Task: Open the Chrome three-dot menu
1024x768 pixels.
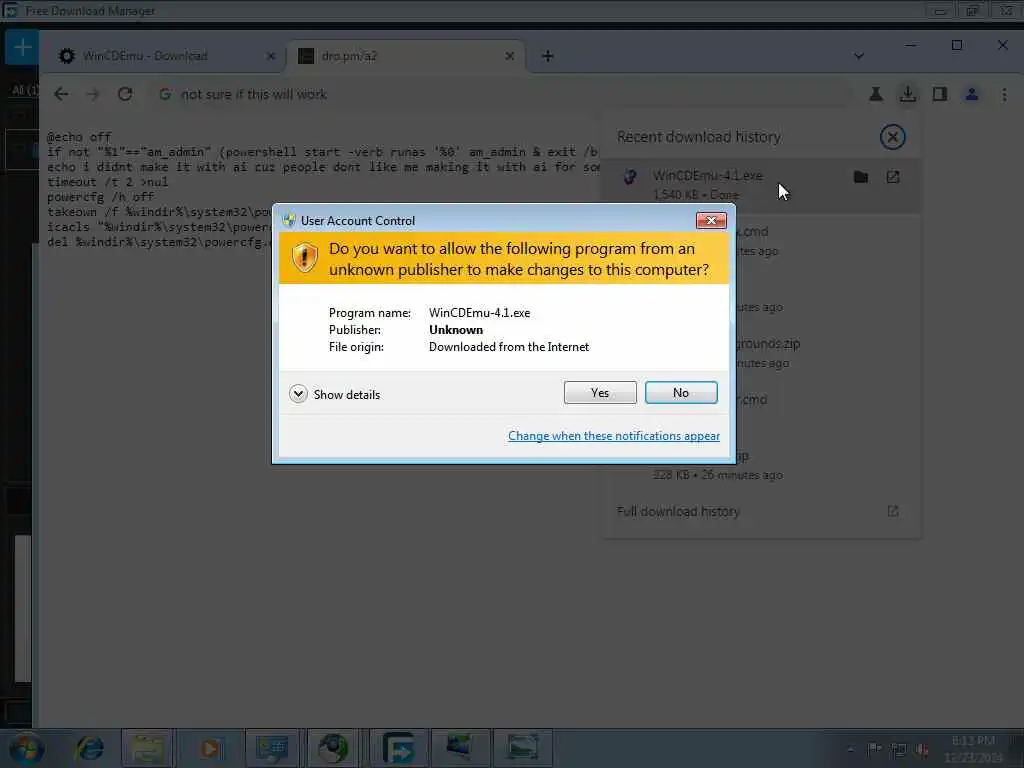Action: [x=1004, y=94]
